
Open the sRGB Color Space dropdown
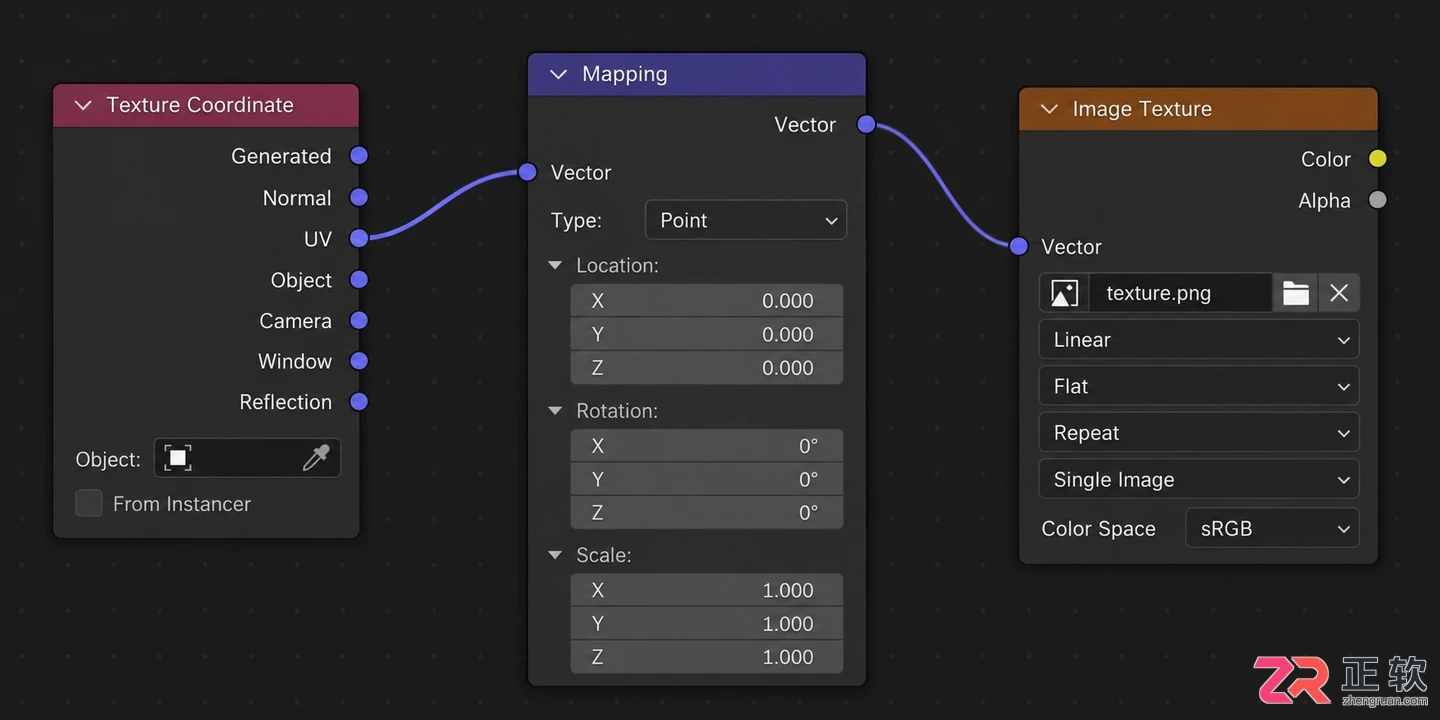click(1272, 529)
